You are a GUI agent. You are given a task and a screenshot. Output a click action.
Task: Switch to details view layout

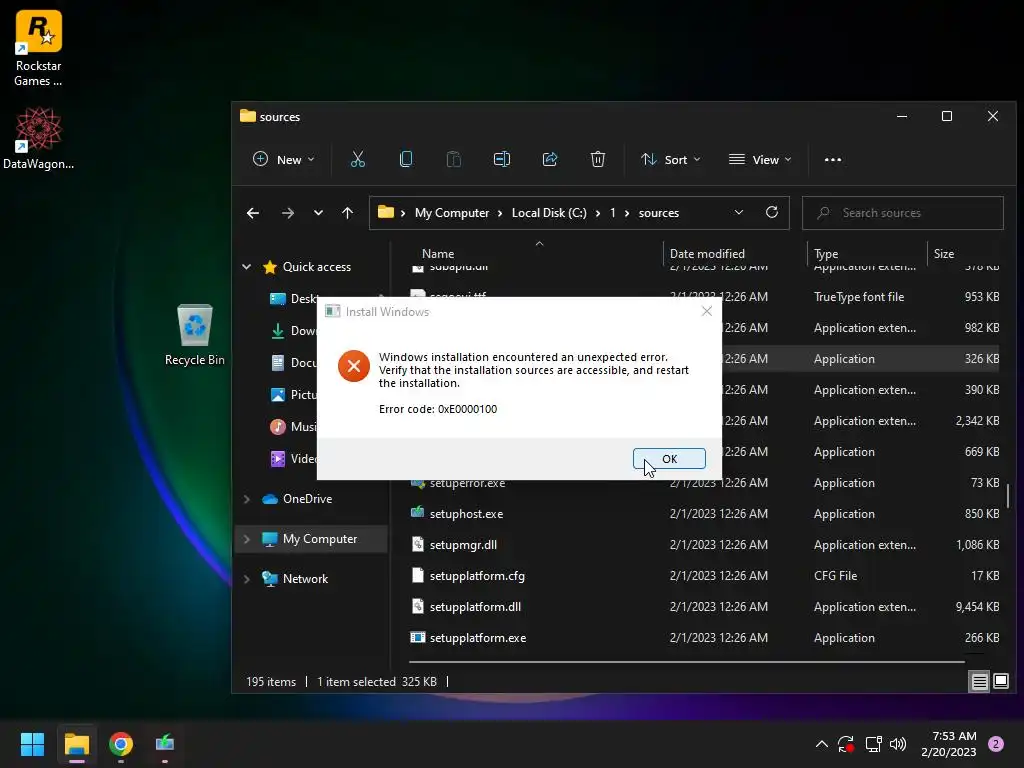pyautogui.click(x=980, y=682)
